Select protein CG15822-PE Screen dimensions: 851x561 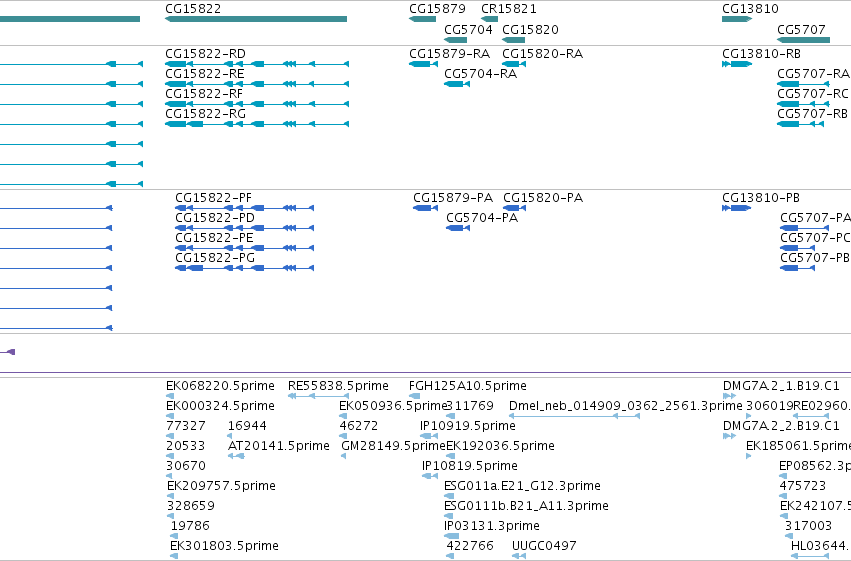[x=244, y=248]
